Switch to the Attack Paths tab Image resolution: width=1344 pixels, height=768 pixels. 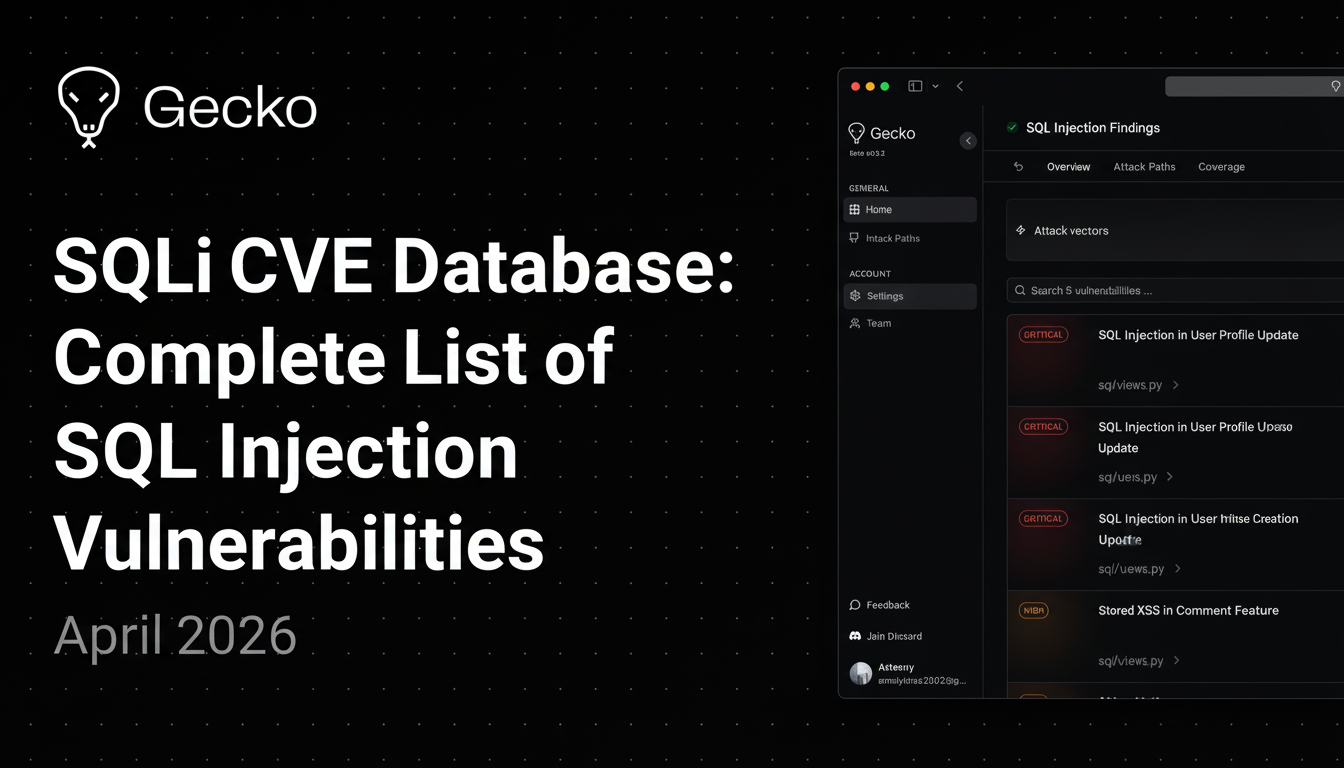point(1144,167)
